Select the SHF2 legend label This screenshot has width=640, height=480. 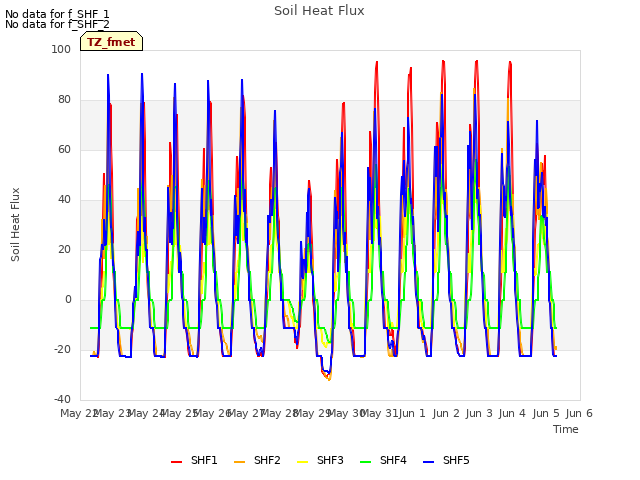click(x=267, y=460)
